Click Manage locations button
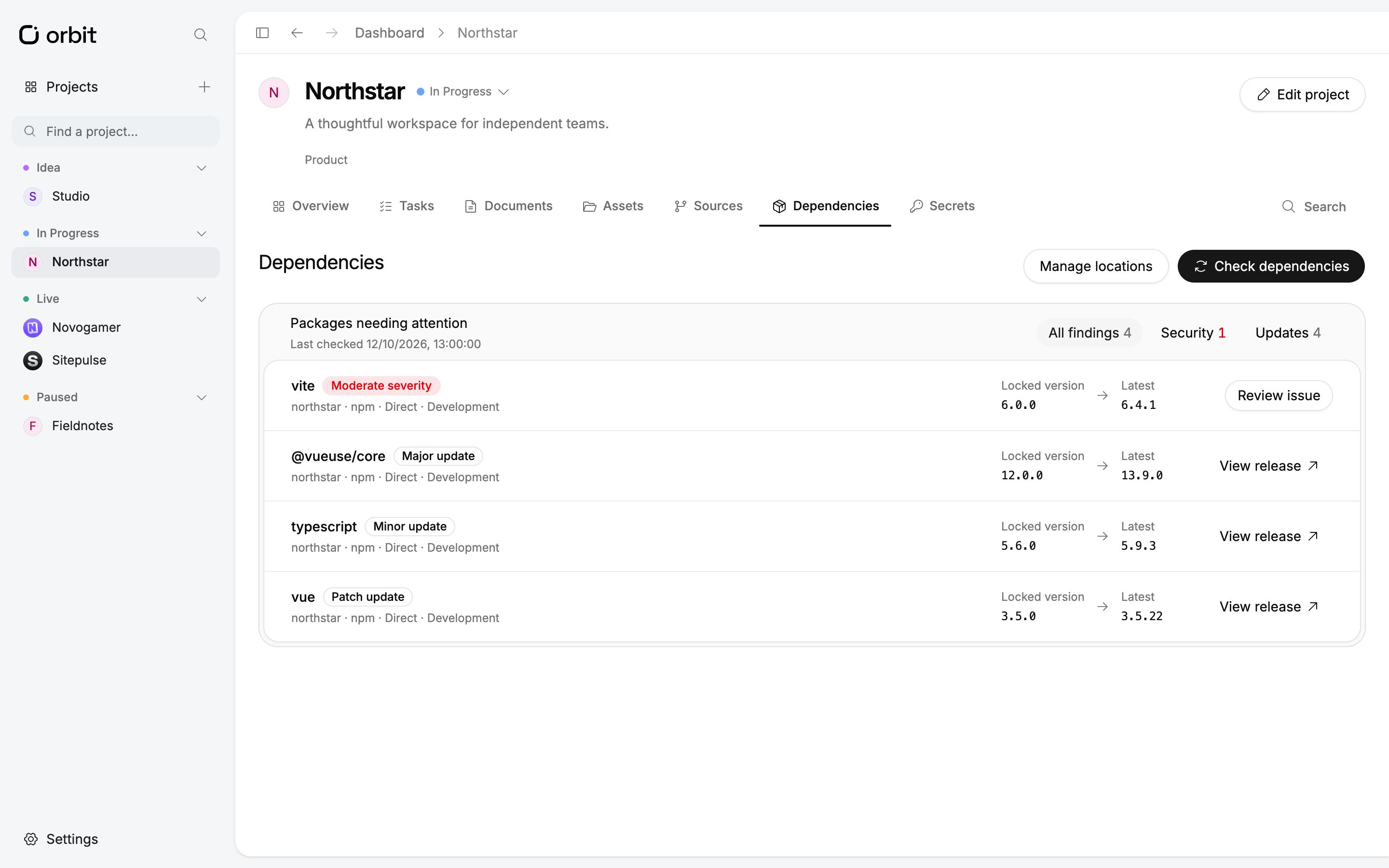This screenshot has width=1389, height=868. (x=1096, y=266)
